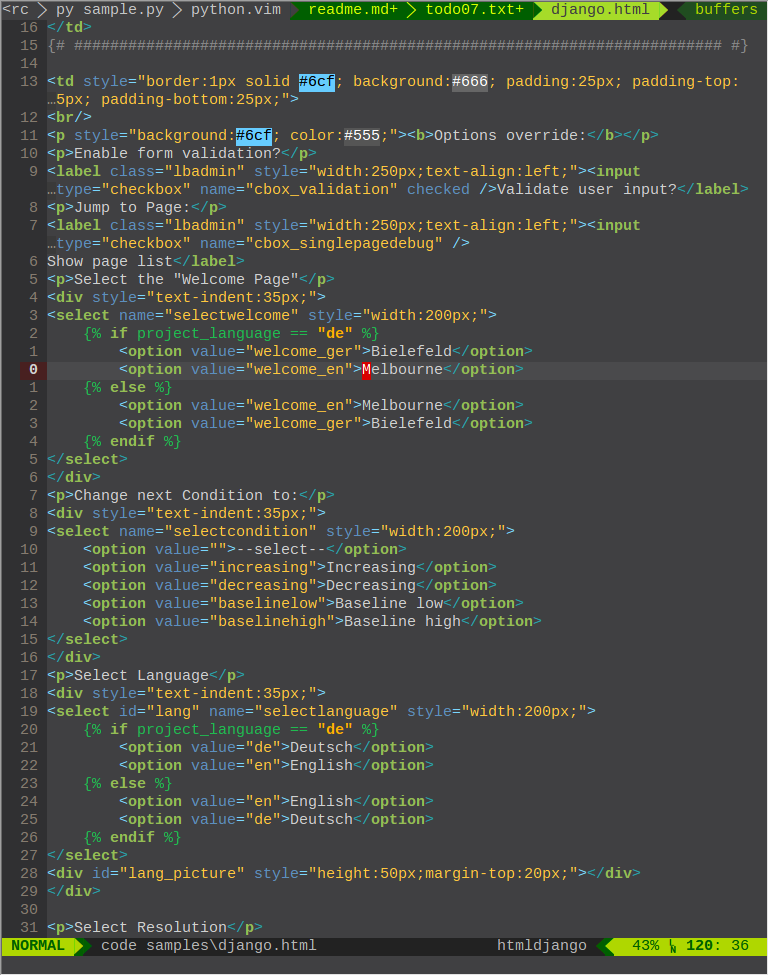Click the {% endif %} tag on line 26
769x976 pixels.
point(133,838)
